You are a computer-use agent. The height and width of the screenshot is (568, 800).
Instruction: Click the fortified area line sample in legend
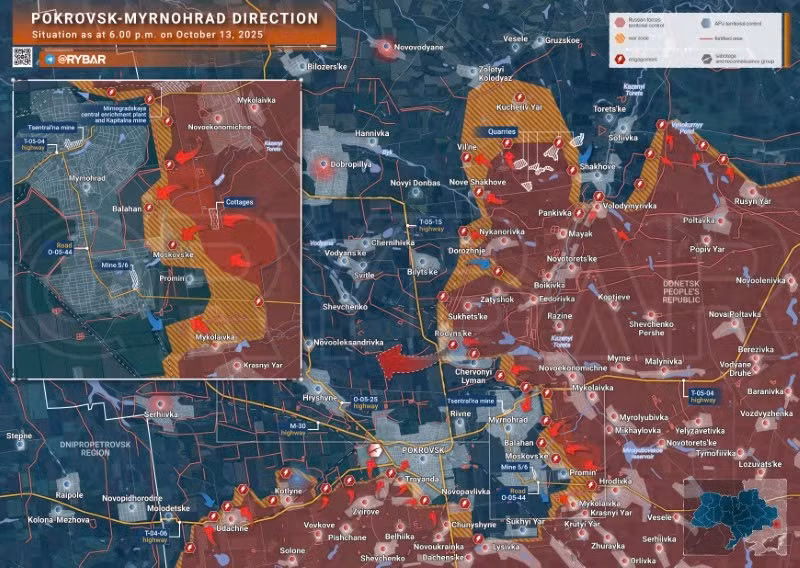[706, 39]
